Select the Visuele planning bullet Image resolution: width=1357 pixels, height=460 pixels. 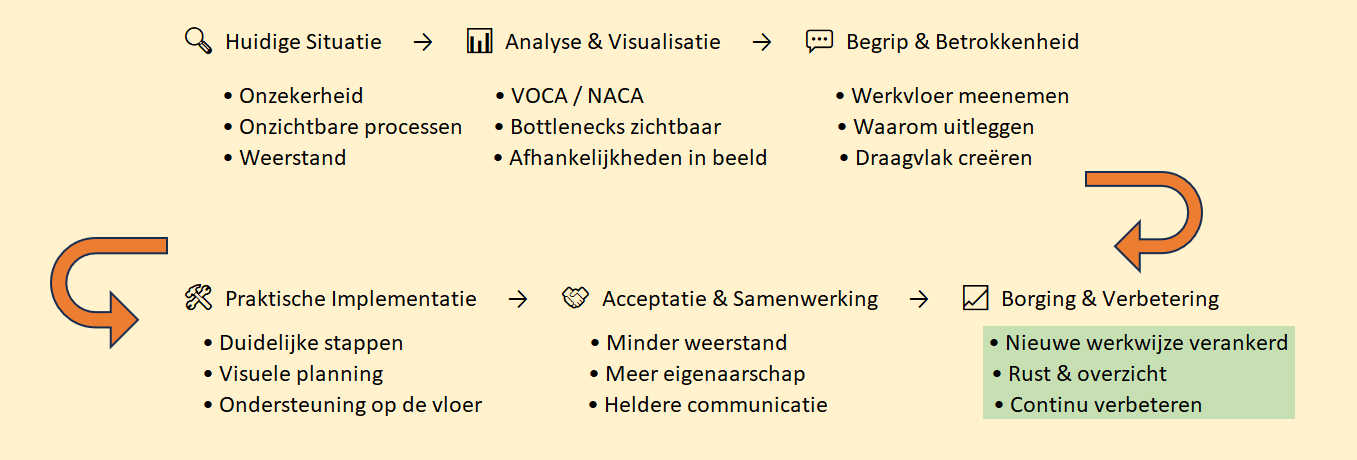(301, 374)
